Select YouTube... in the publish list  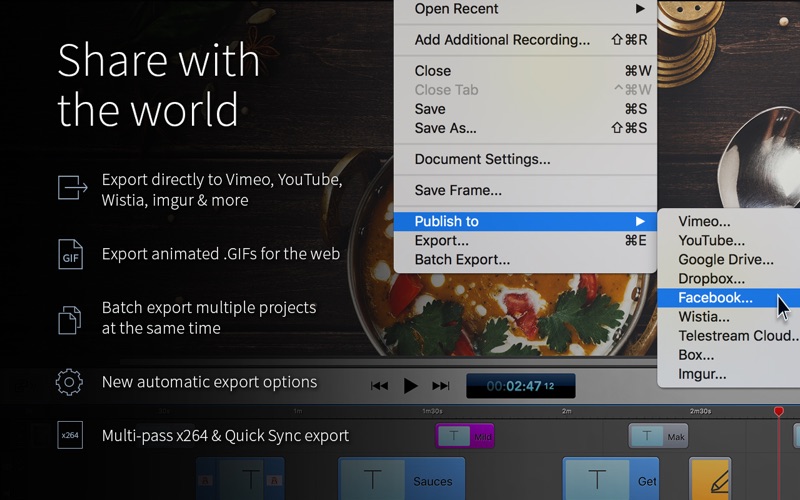711,240
